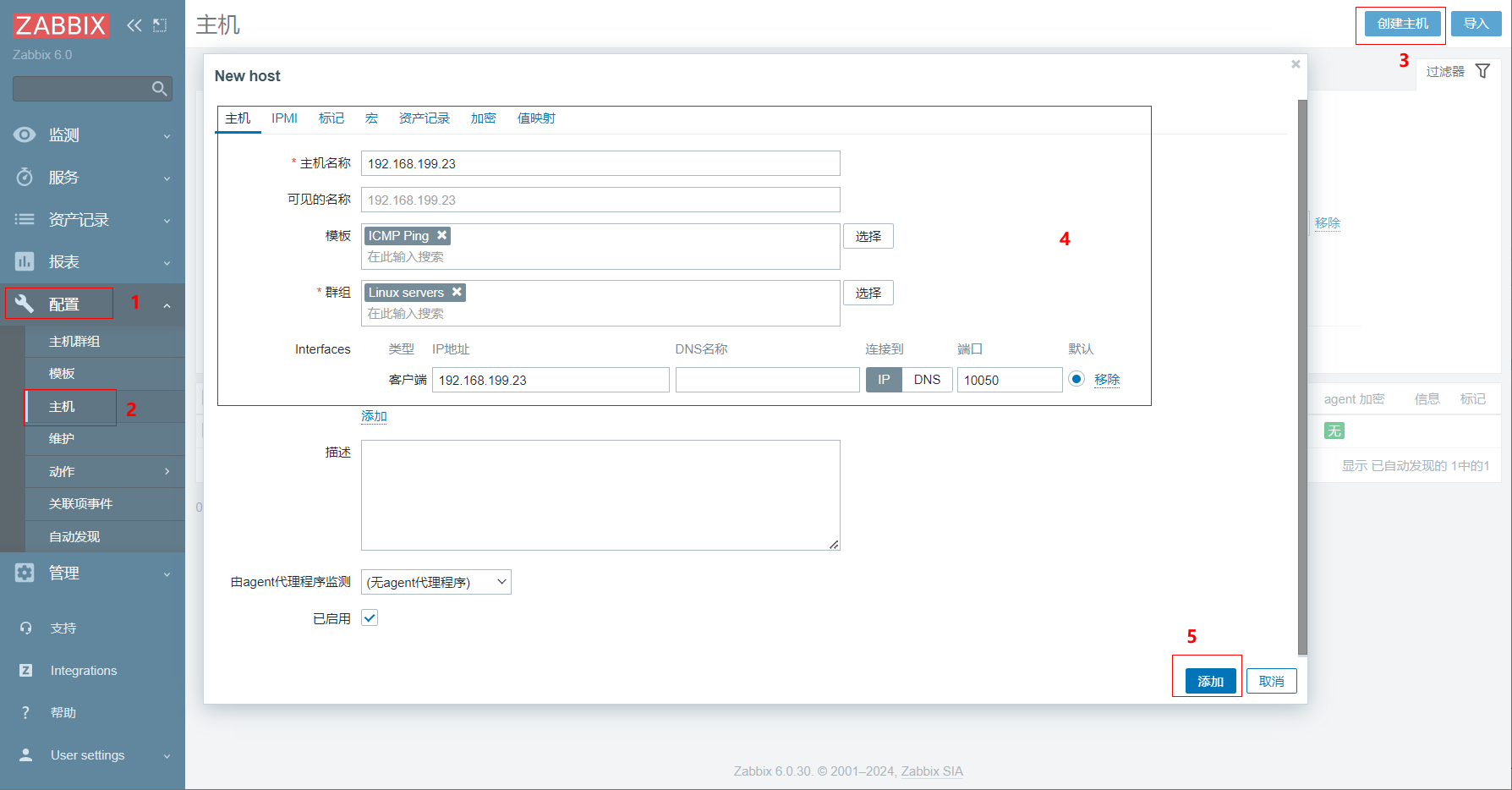Click the list icon for 资产记录
This screenshot has height=790, width=1512.
[25, 219]
